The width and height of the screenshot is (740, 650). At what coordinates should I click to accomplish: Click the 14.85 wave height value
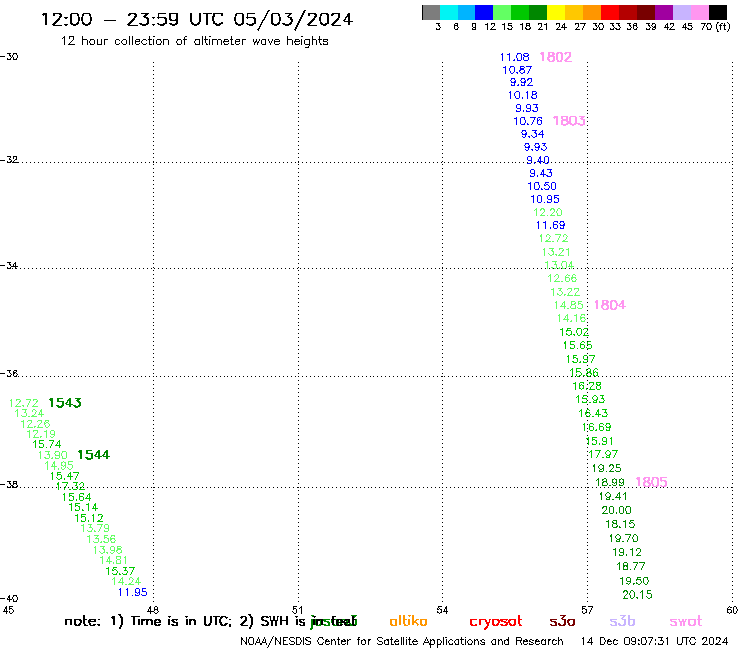tap(569, 306)
